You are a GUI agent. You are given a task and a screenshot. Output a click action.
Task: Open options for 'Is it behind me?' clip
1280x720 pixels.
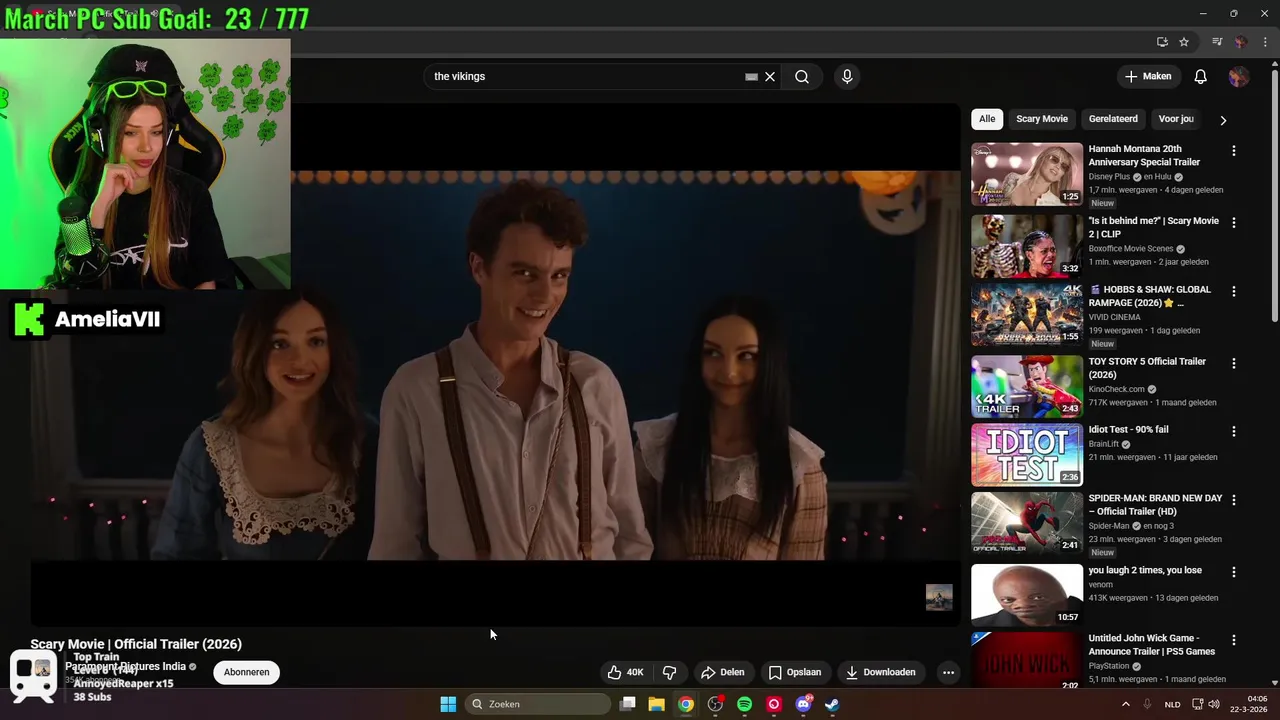pos(1233,222)
